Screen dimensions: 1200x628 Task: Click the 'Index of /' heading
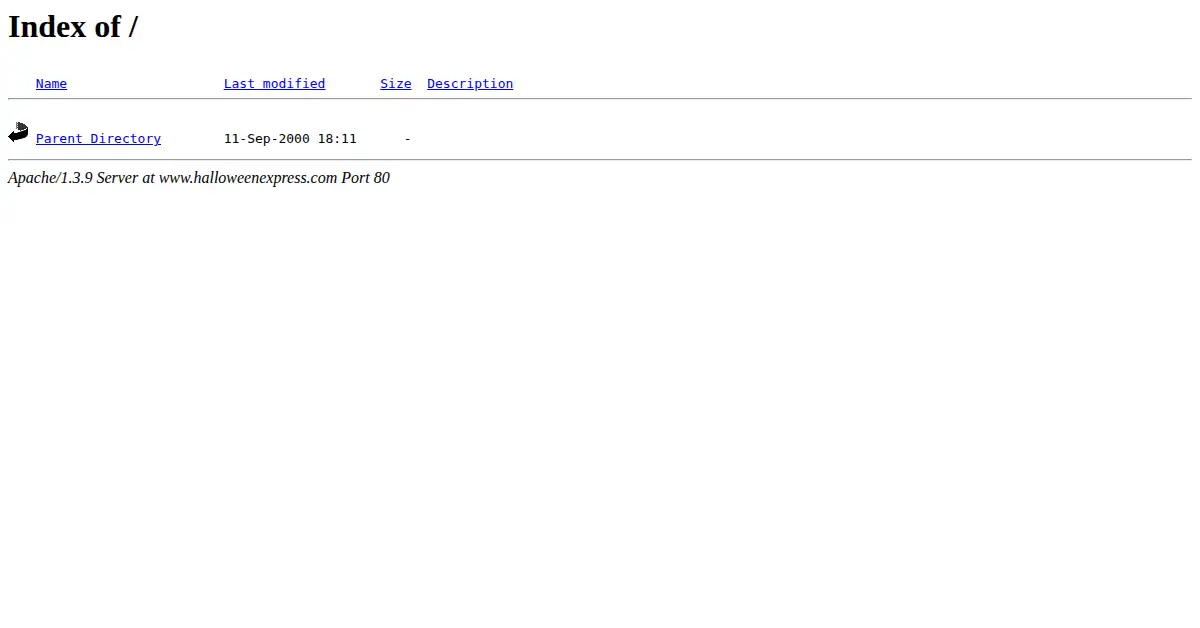click(73, 27)
